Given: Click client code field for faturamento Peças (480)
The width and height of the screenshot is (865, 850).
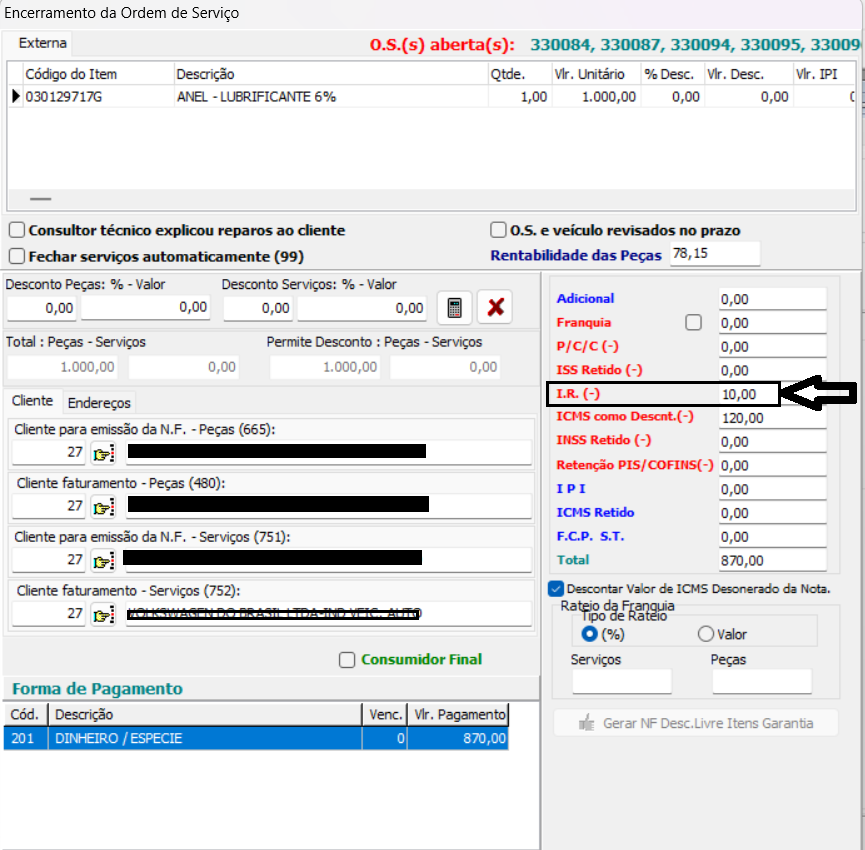Looking at the screenshot, I should [49, 506].
